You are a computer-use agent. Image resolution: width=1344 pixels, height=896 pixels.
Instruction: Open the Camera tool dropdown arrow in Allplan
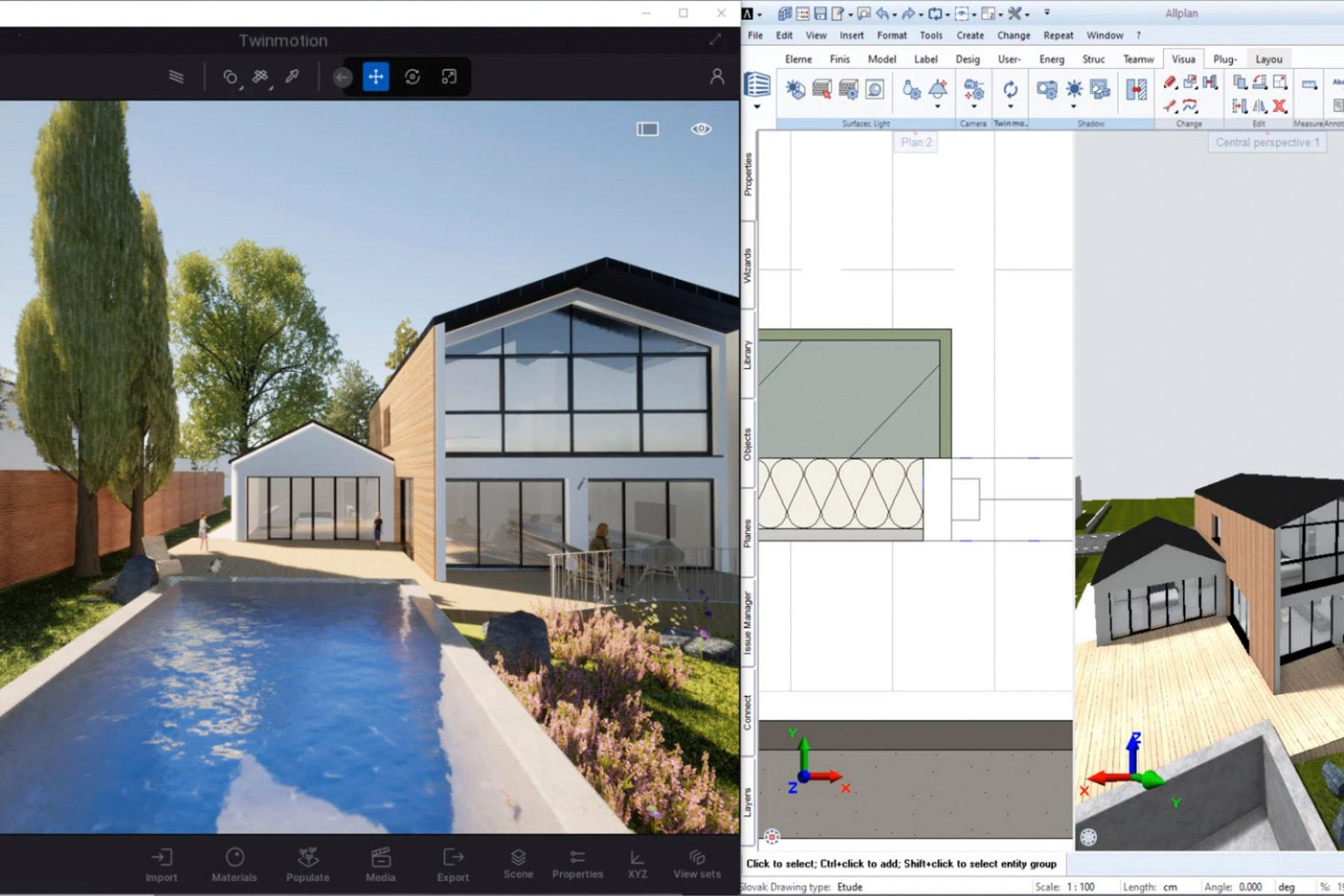point(974,106)
